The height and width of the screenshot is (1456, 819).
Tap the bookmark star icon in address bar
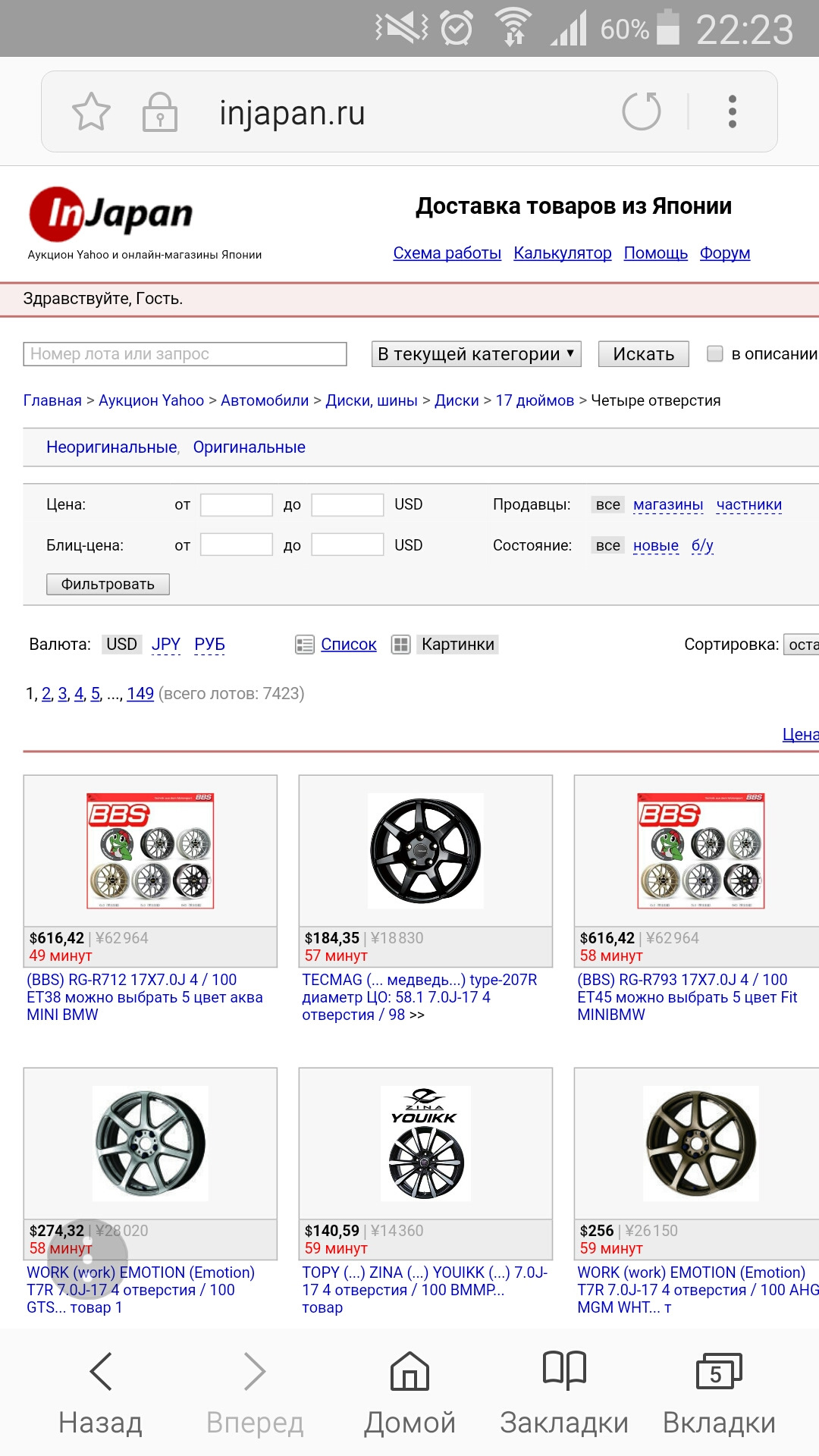point(91,111)
